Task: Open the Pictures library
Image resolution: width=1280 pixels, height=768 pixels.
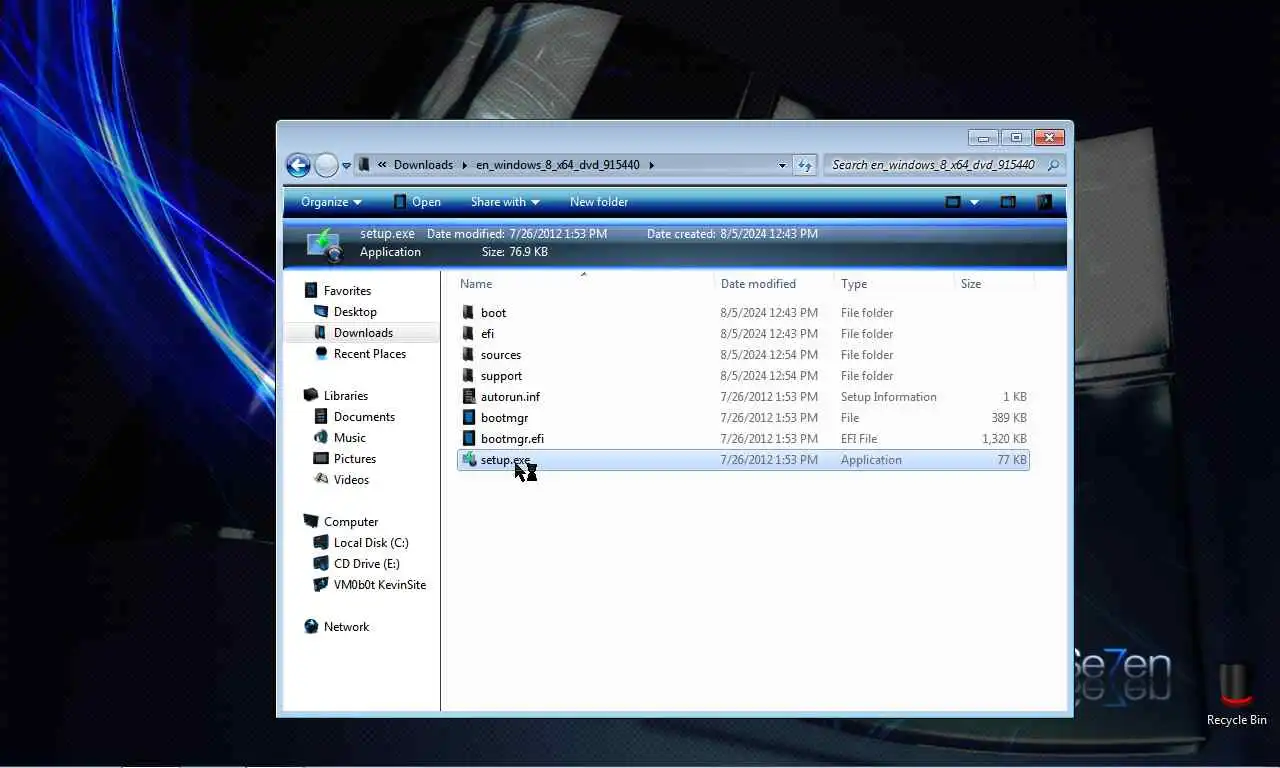Action: point(355,459)
